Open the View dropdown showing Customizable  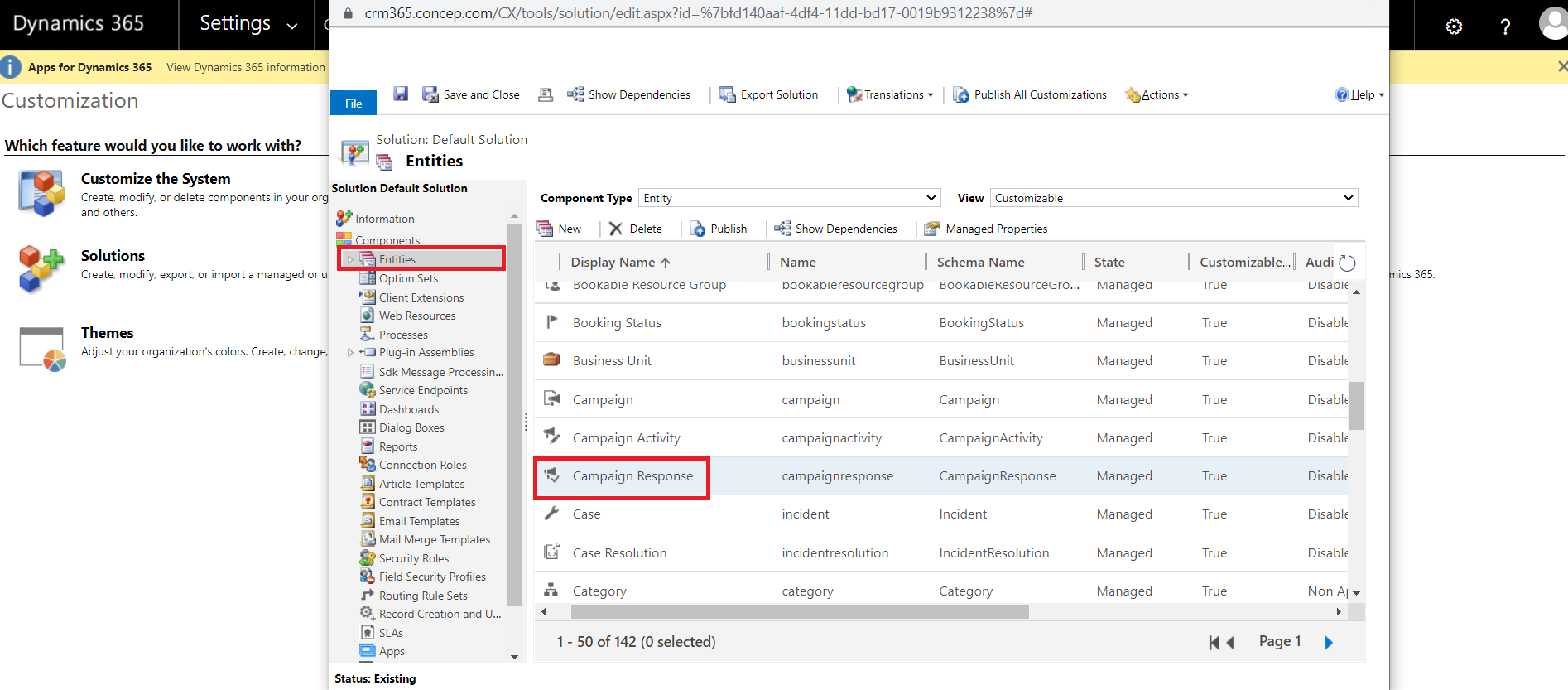1174,198
